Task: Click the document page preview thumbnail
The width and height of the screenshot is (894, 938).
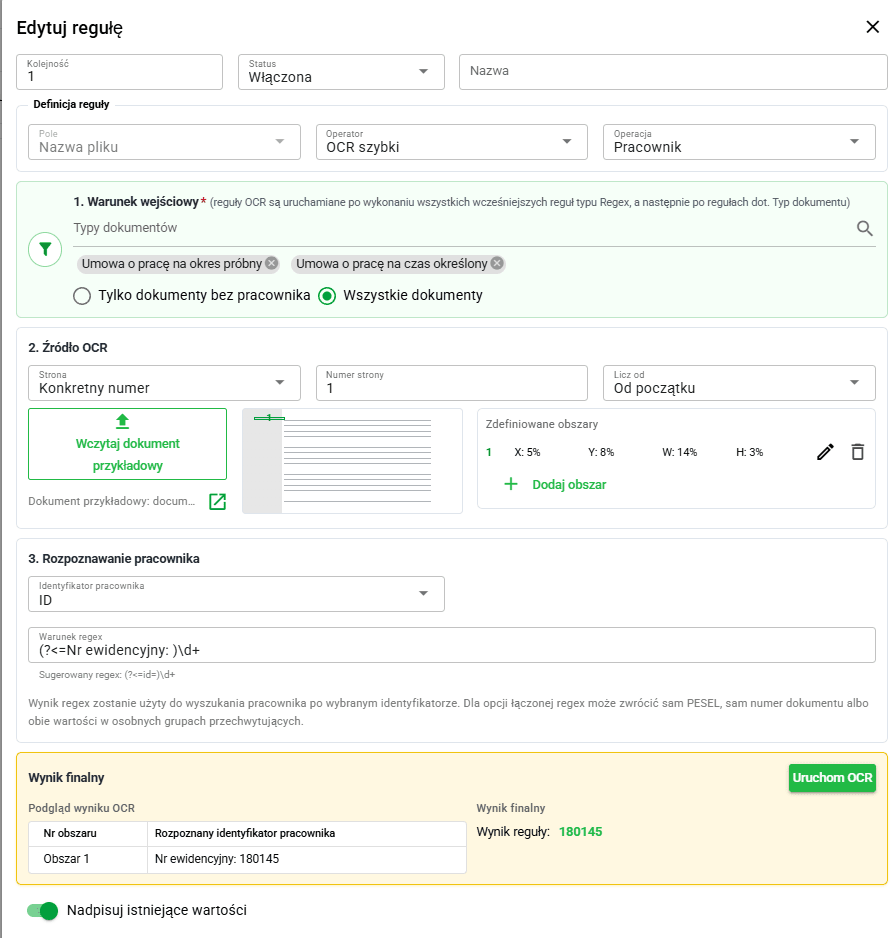Action: tap(352, 461)
